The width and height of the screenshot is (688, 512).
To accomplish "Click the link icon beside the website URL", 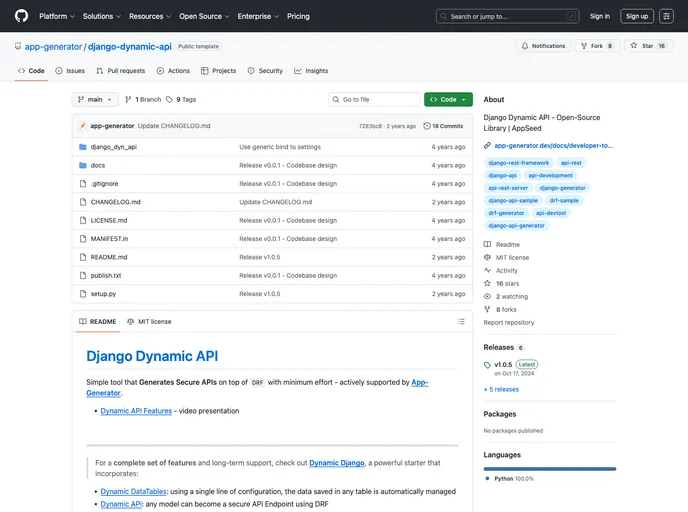I will tap(487, 146).
